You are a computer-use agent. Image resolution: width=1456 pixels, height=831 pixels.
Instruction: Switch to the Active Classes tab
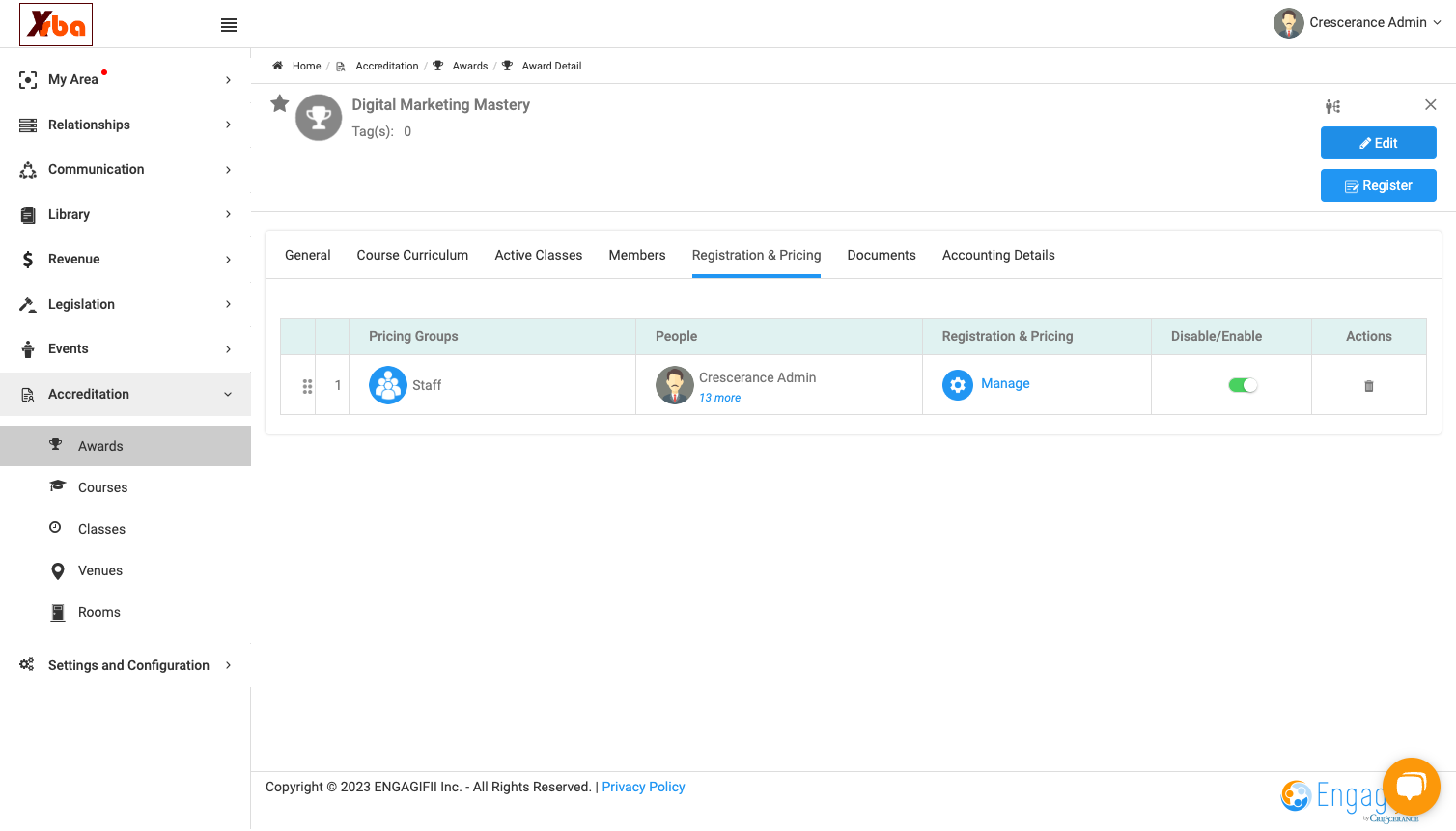tap(539, 255)
